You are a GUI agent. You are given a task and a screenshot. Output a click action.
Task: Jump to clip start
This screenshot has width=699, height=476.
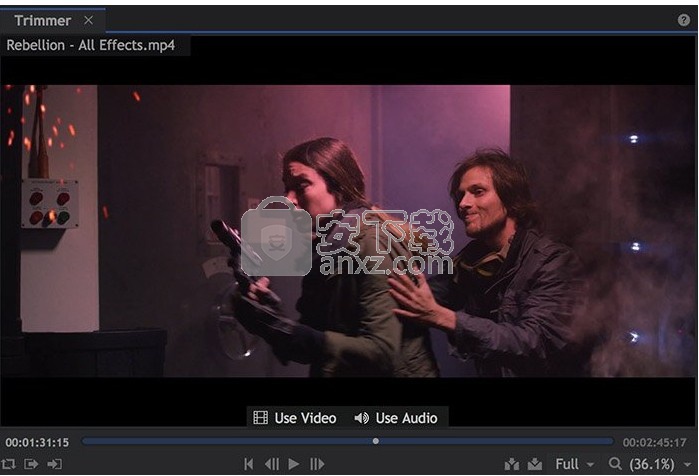pos(249,464)
